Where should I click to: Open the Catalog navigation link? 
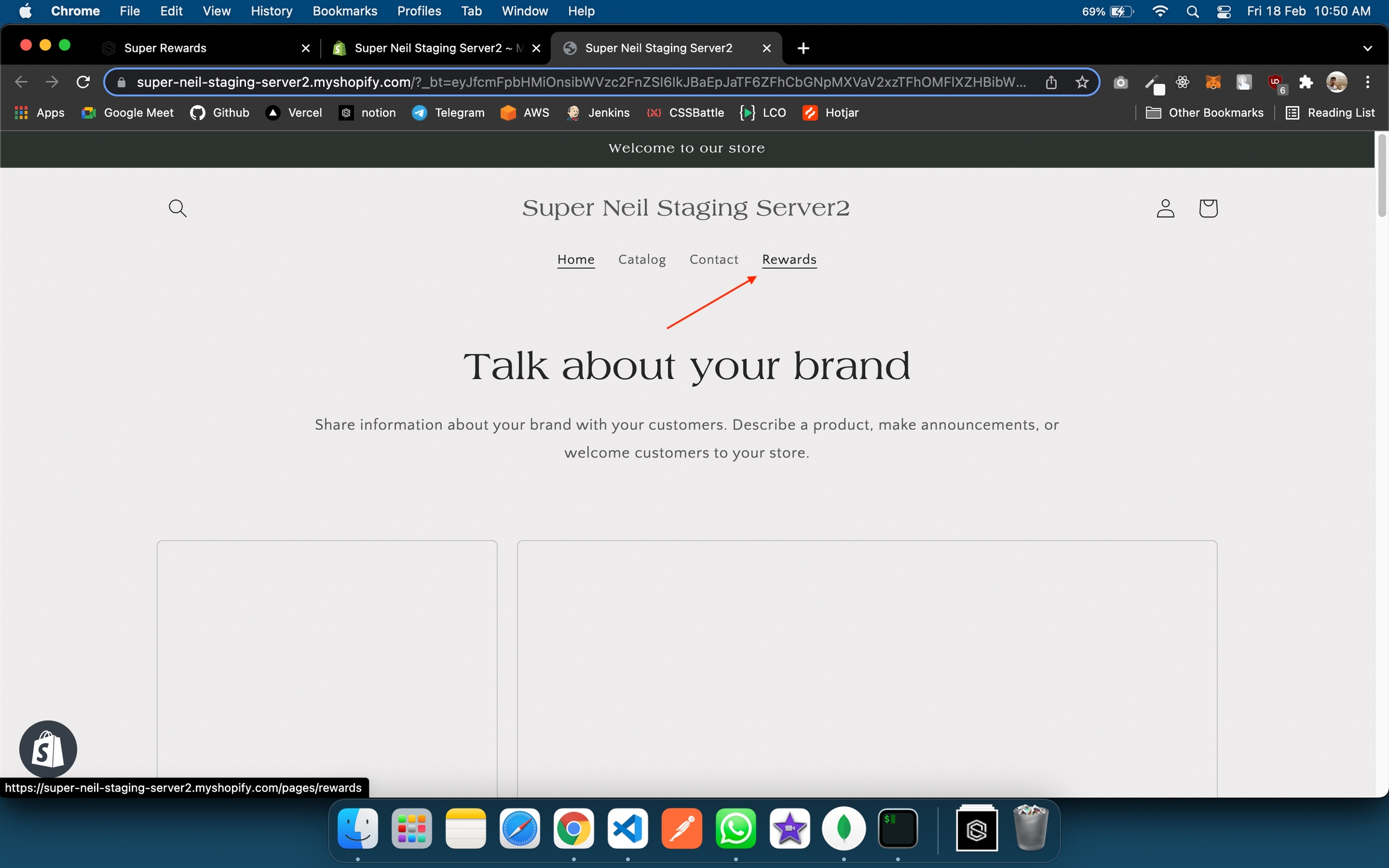tap(641, 259)
